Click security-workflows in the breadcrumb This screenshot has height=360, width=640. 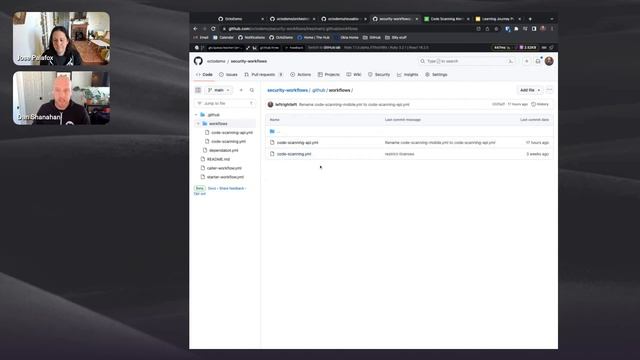tap(287, 90)
